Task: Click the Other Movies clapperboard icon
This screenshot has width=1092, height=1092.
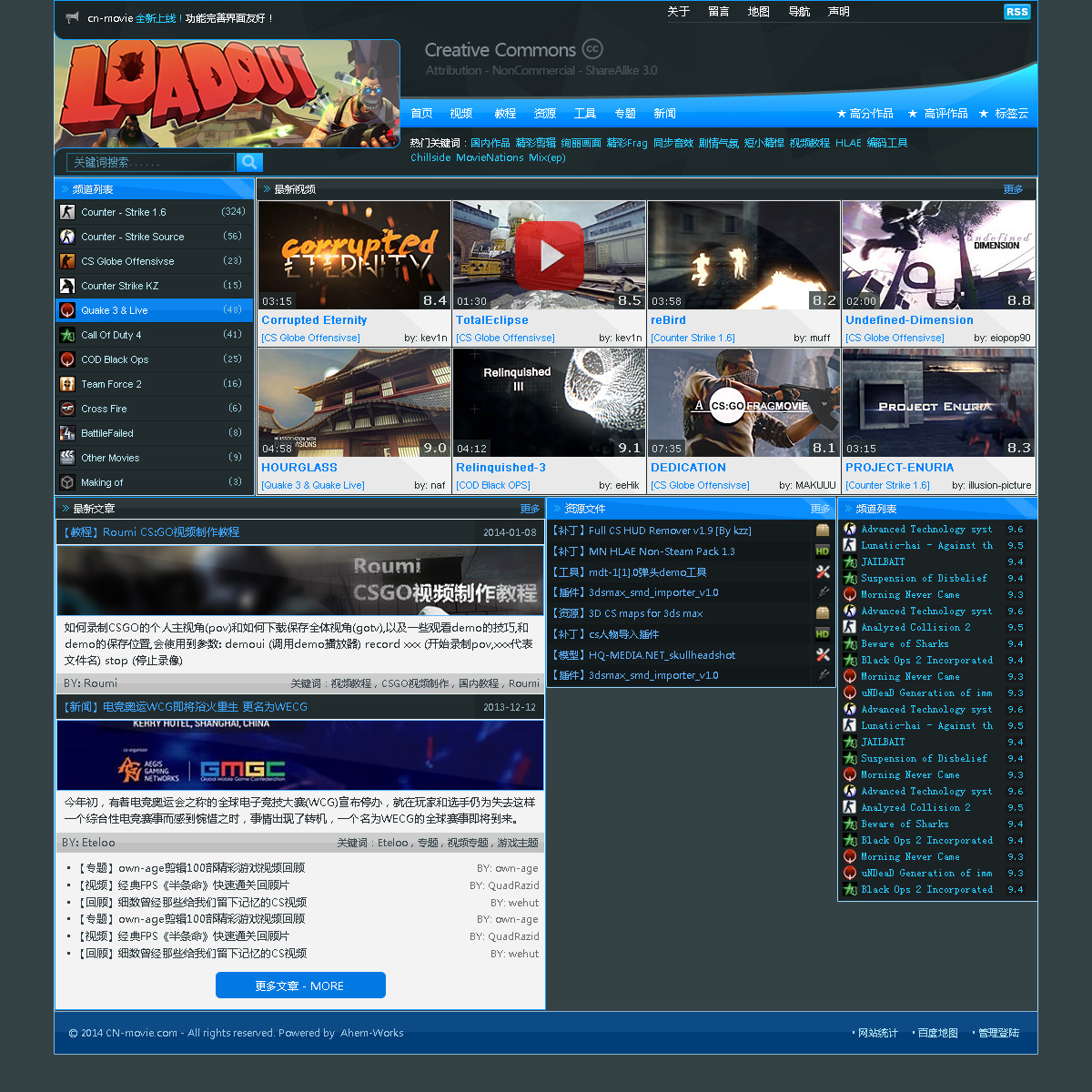Action: coord(67,458)
